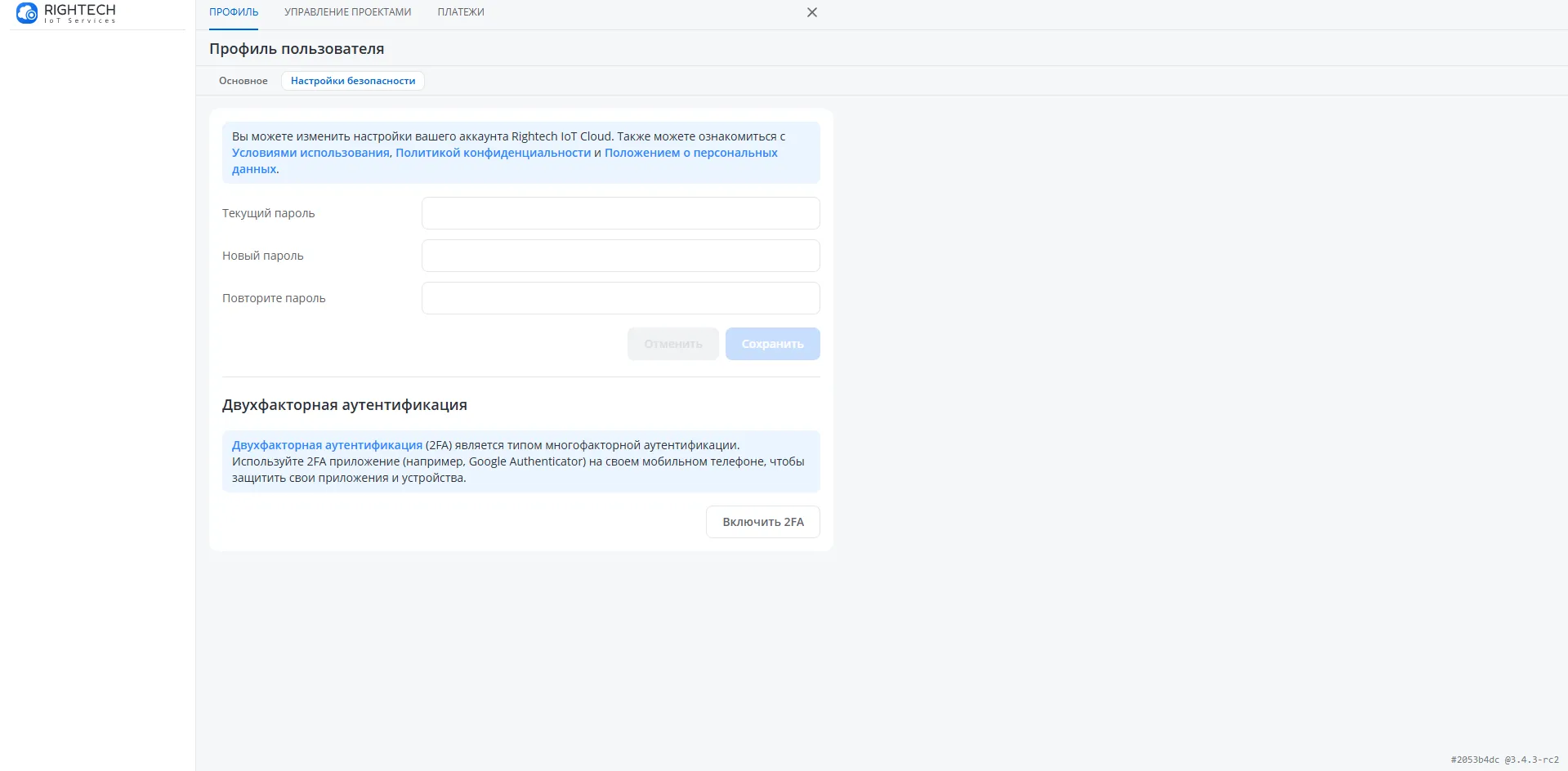The image size is (1568, 771).
Task: Switch to the Профиль tab
Action: pos(234,12)
